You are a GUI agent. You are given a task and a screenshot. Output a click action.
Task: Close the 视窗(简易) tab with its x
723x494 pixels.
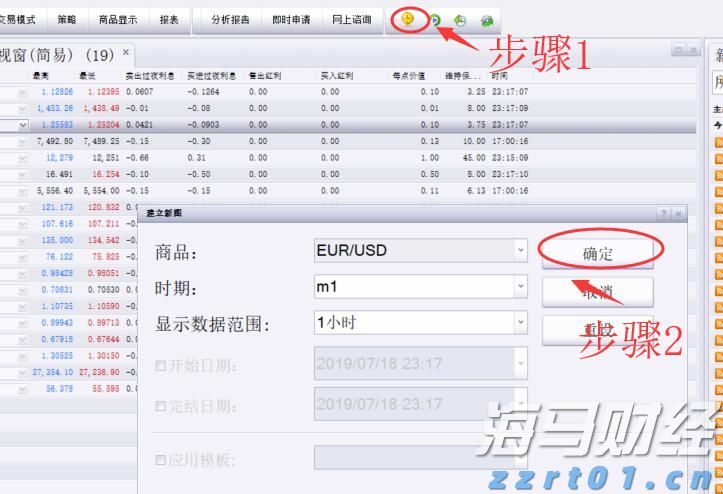pyautogui.click(x=126, y=53)
